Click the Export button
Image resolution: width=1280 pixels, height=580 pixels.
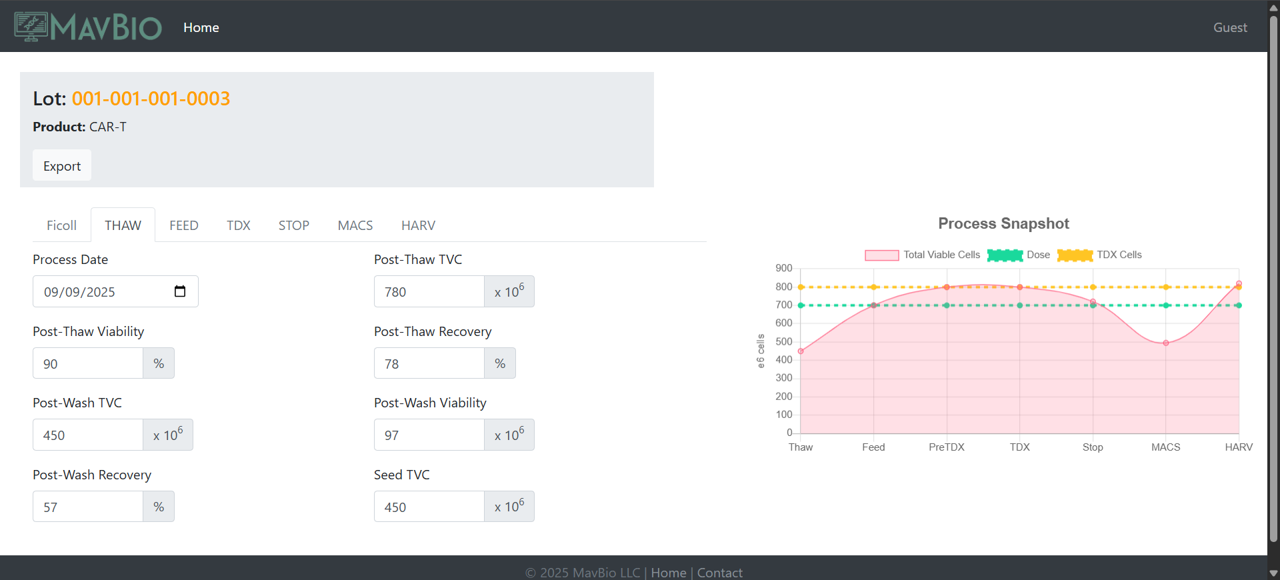[x=62, y=166]
